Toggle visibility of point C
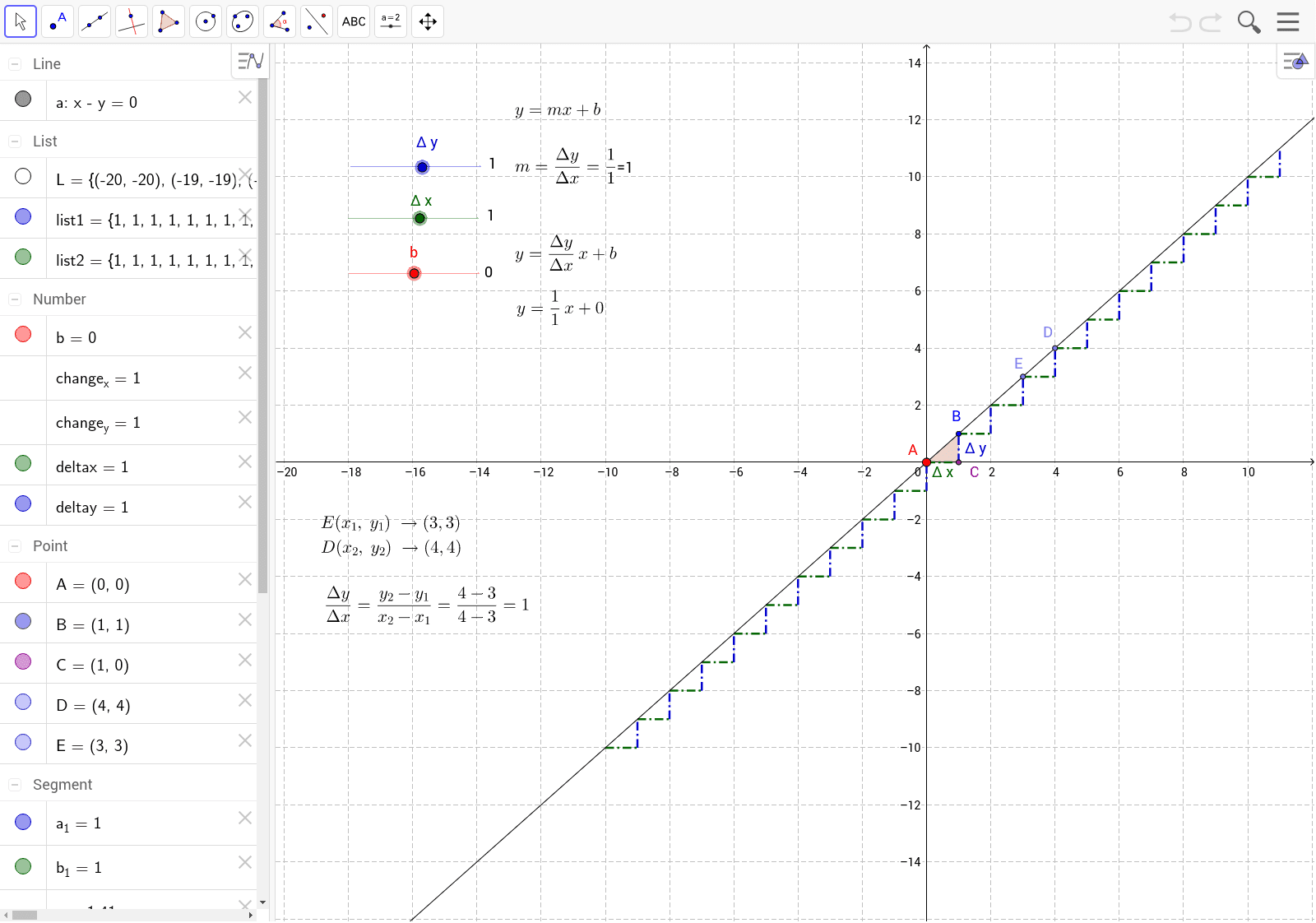The image size is (1316, 923). click(x=23, y=661)
